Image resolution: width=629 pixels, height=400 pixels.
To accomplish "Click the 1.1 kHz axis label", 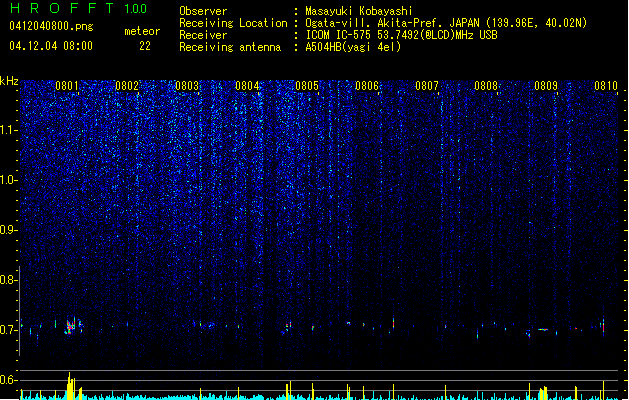I will tap(9, 130).
